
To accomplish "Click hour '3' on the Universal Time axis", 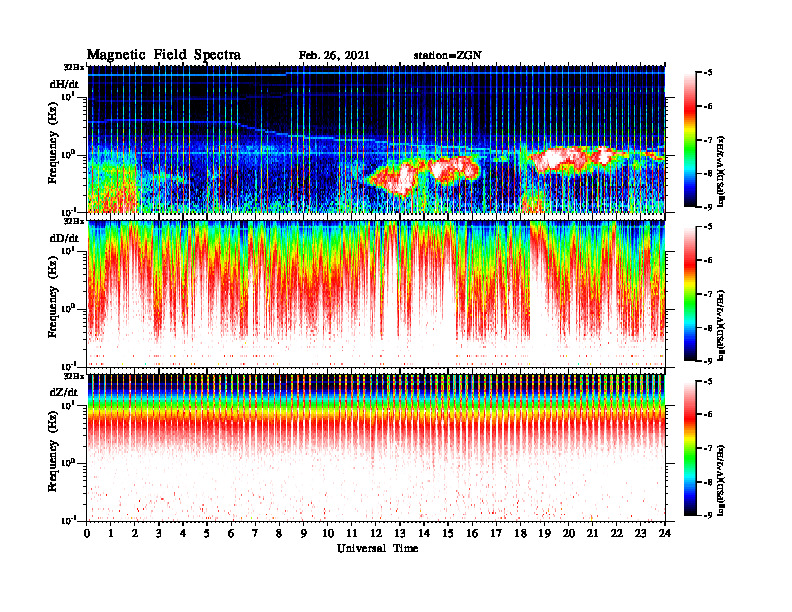I will 159,533.
